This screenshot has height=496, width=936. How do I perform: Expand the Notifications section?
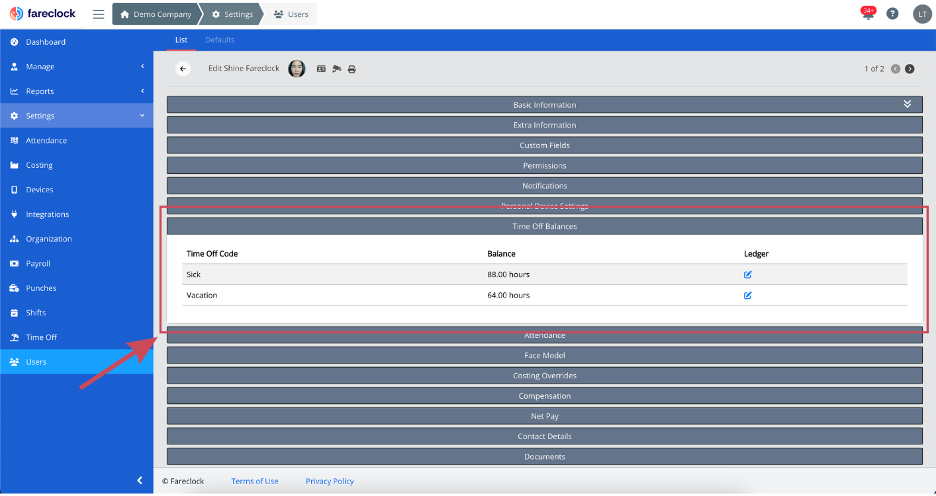click(544, 186)
